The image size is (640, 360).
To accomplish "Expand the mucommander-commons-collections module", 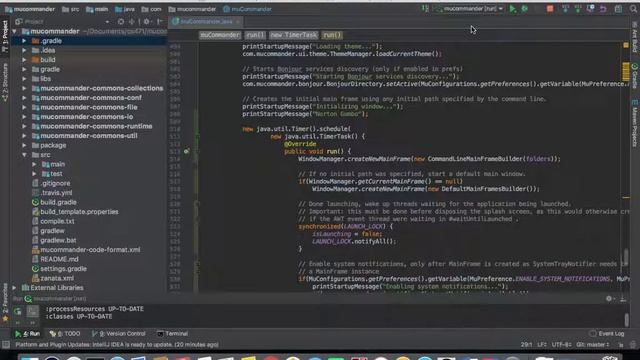I will 24,88.
